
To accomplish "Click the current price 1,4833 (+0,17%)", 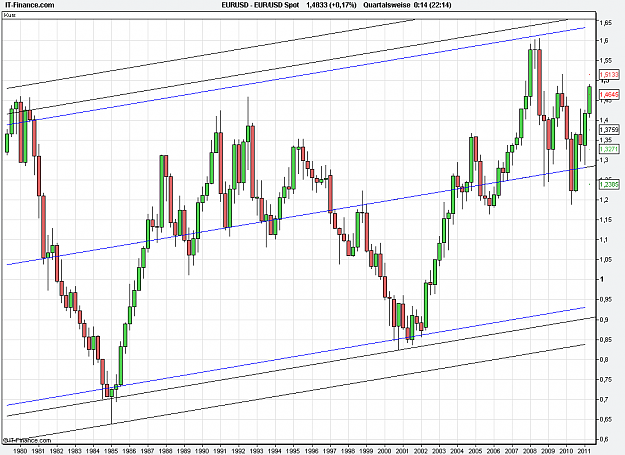I will 331,5.
